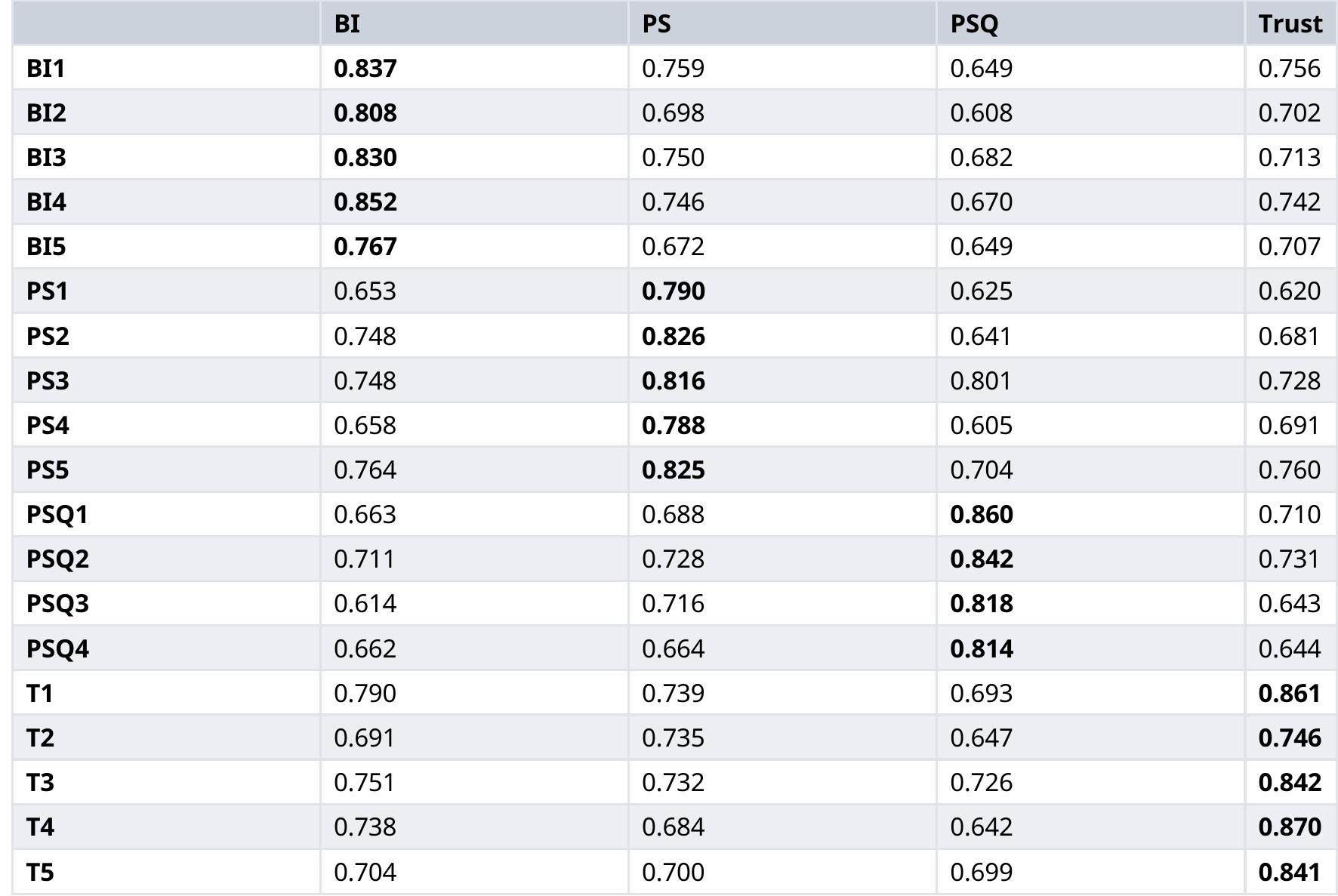The width and height of the screenshot is (1338, 896).
Task: Select the PS3 row label
Action: click(x=48, y=381)
